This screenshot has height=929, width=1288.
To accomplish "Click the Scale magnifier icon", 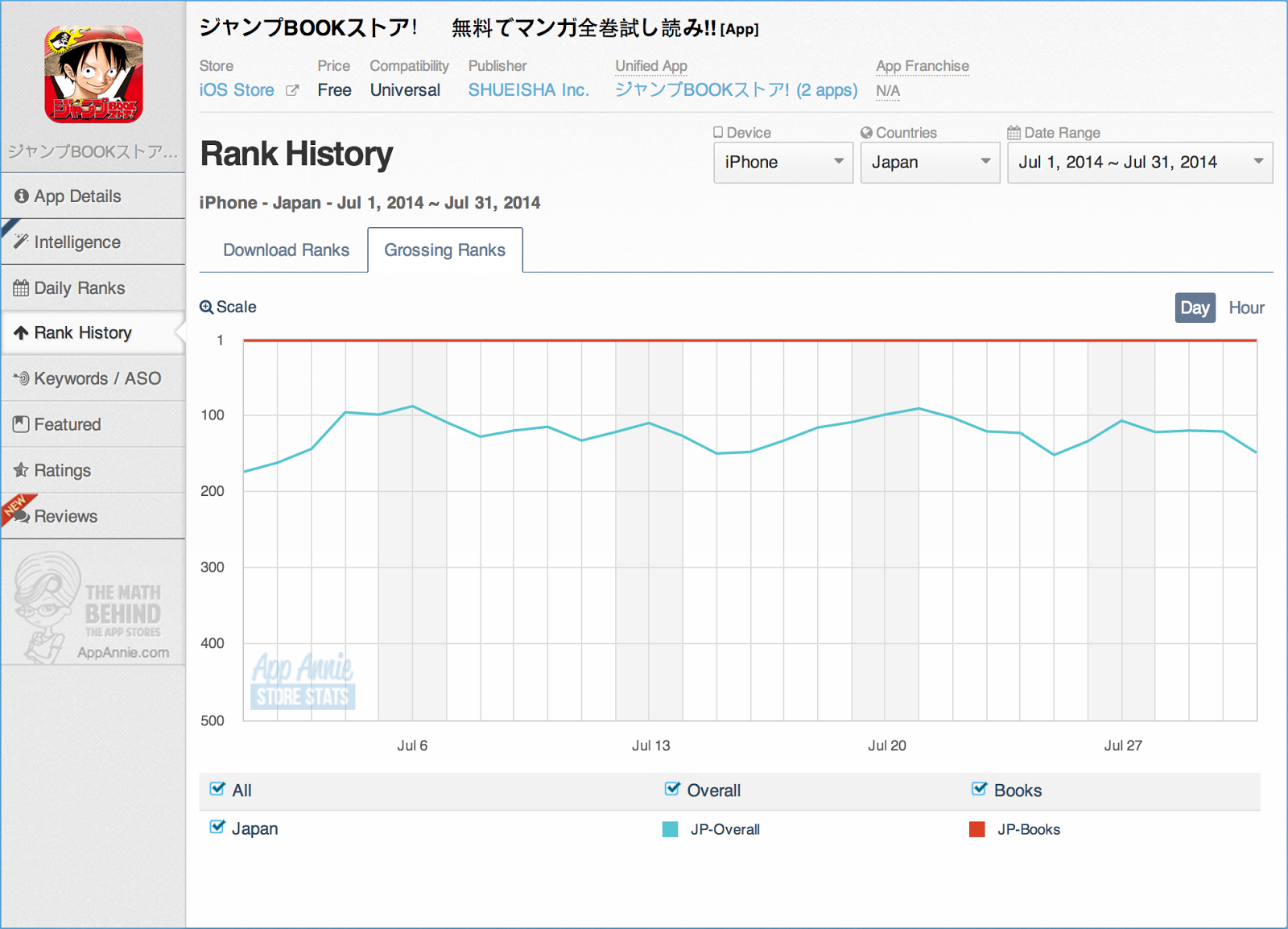I will click(207, 308).
